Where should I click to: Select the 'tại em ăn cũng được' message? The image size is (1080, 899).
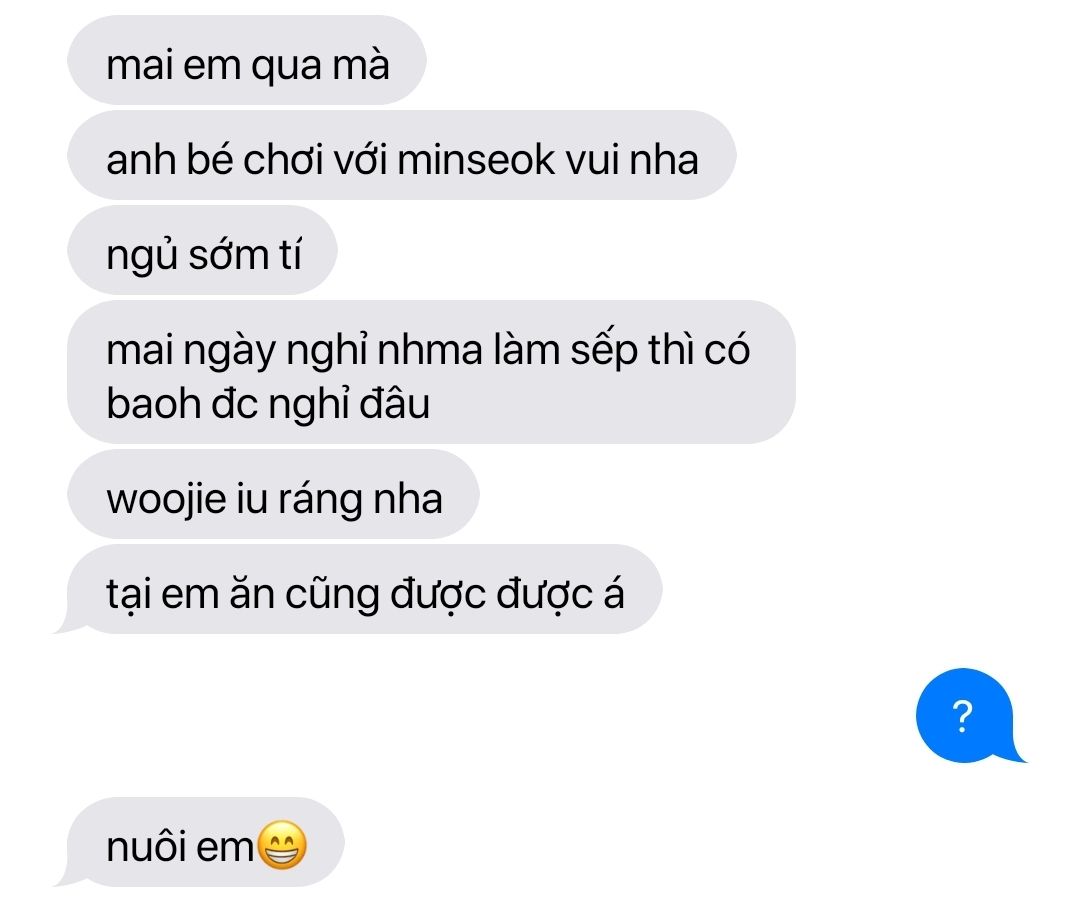(x=358, y=590)
